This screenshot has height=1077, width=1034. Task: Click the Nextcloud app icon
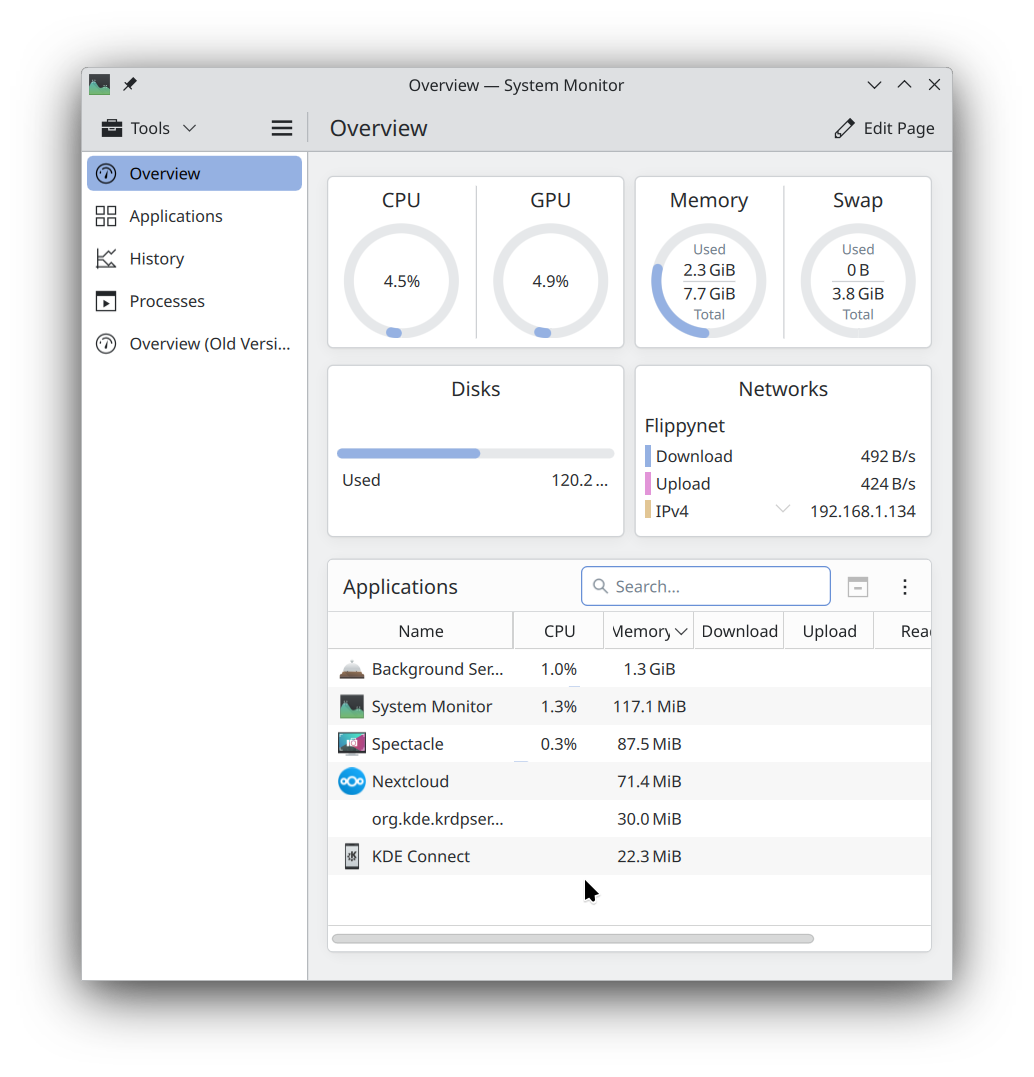click(x=352, y=781)
